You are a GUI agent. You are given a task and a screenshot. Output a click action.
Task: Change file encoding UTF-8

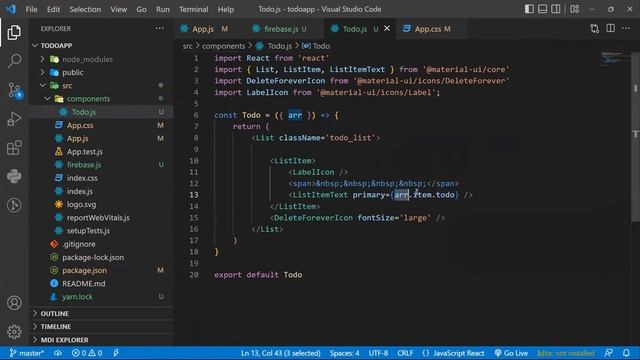378,353
